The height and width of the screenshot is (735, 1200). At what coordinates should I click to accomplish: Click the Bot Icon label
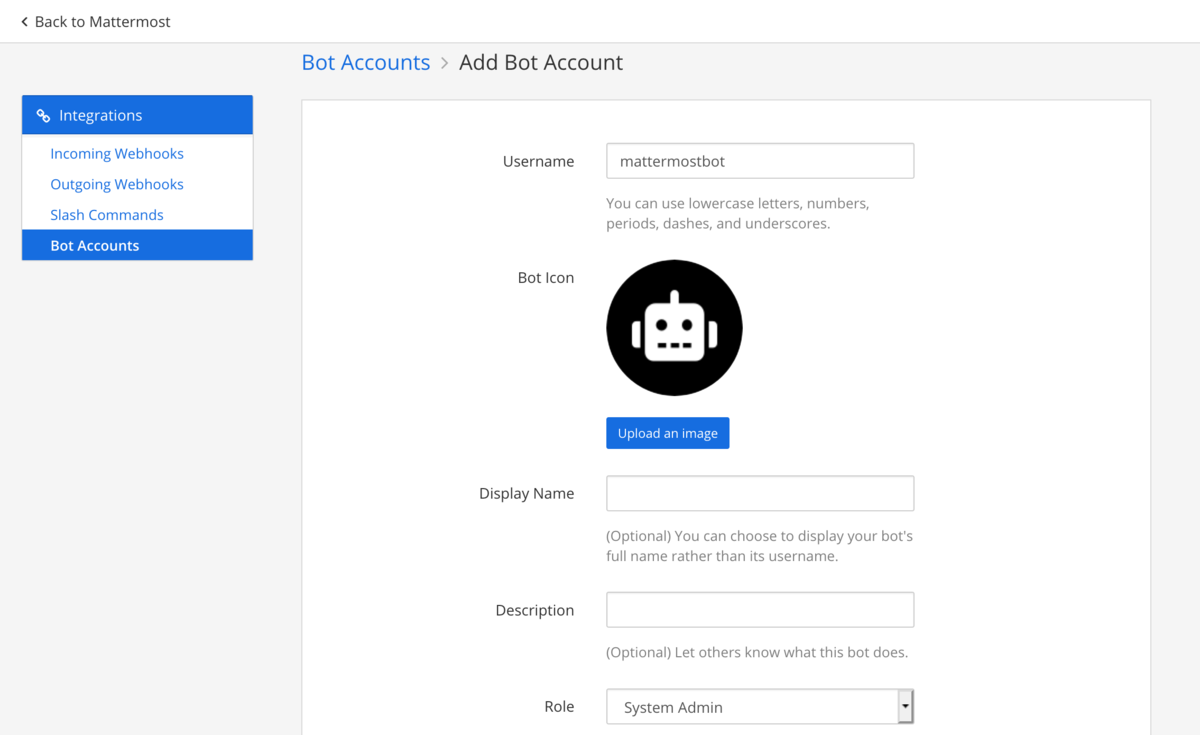[546, 278]
